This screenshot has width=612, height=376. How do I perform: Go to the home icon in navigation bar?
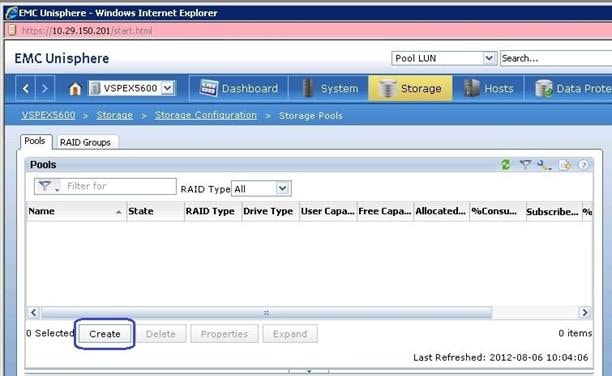pyautogui.click(x=75, y=89)
